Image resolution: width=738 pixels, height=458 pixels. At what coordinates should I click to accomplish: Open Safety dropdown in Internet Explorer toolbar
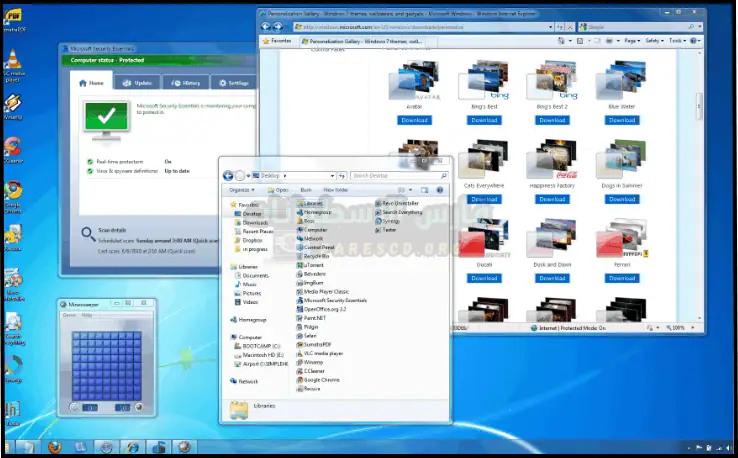[655, 42]
